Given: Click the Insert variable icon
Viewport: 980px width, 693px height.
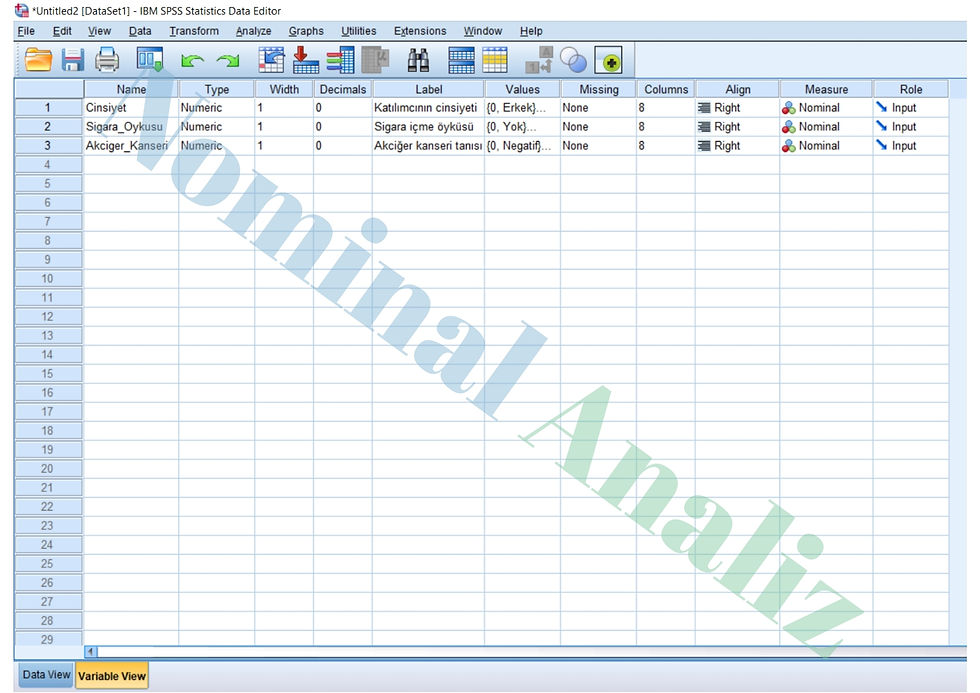Looking at the screenshot, I should click(495, 60).
